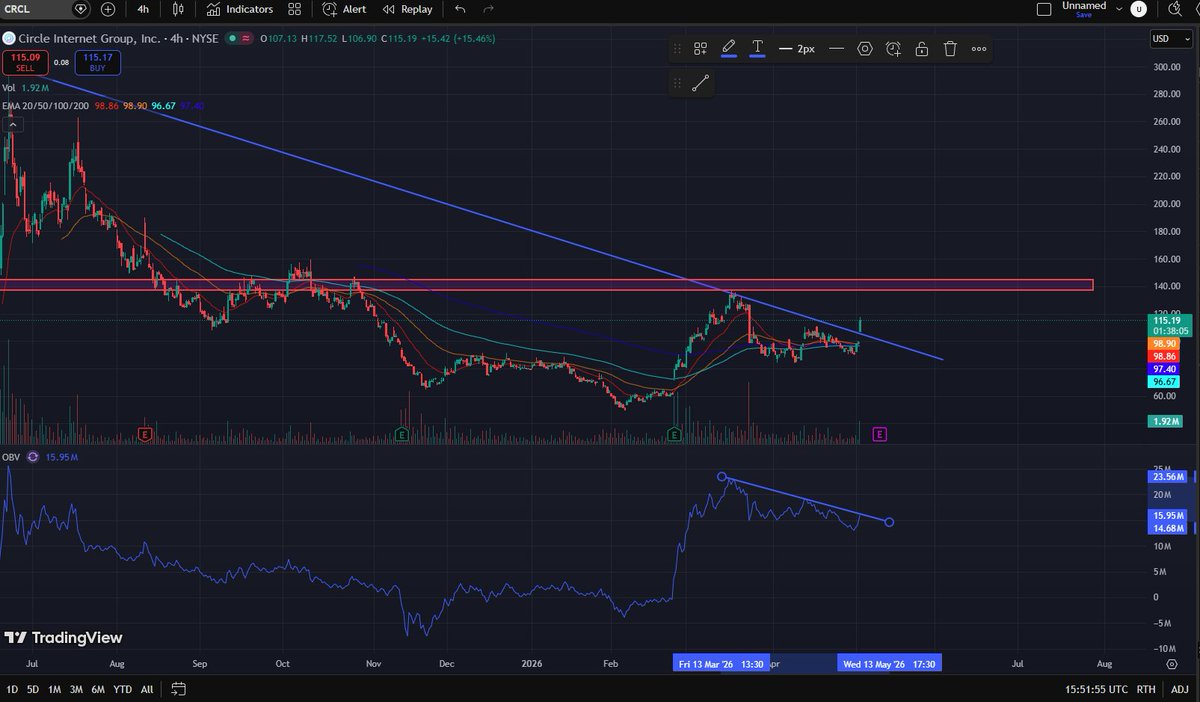Open the RTH session menu
Screen dimensions: 1200x702
coord(1148,689)
